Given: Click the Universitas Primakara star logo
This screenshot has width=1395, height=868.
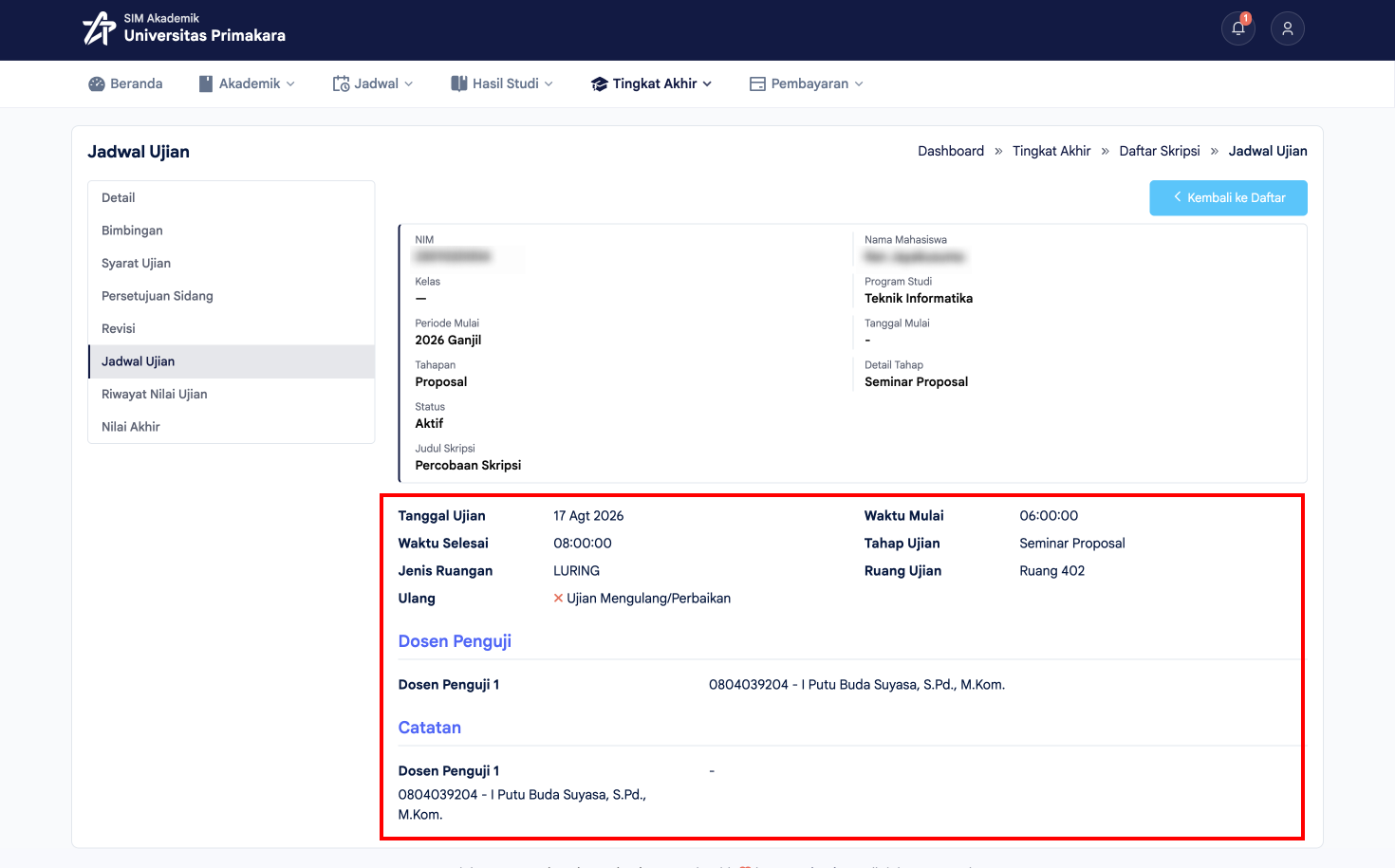Looking at the screenshot, I should point(99,28).
